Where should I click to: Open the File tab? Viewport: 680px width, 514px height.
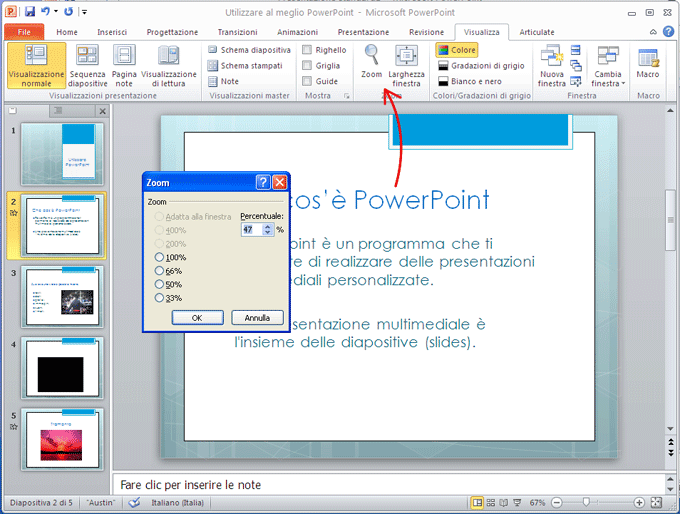point(24,32)
